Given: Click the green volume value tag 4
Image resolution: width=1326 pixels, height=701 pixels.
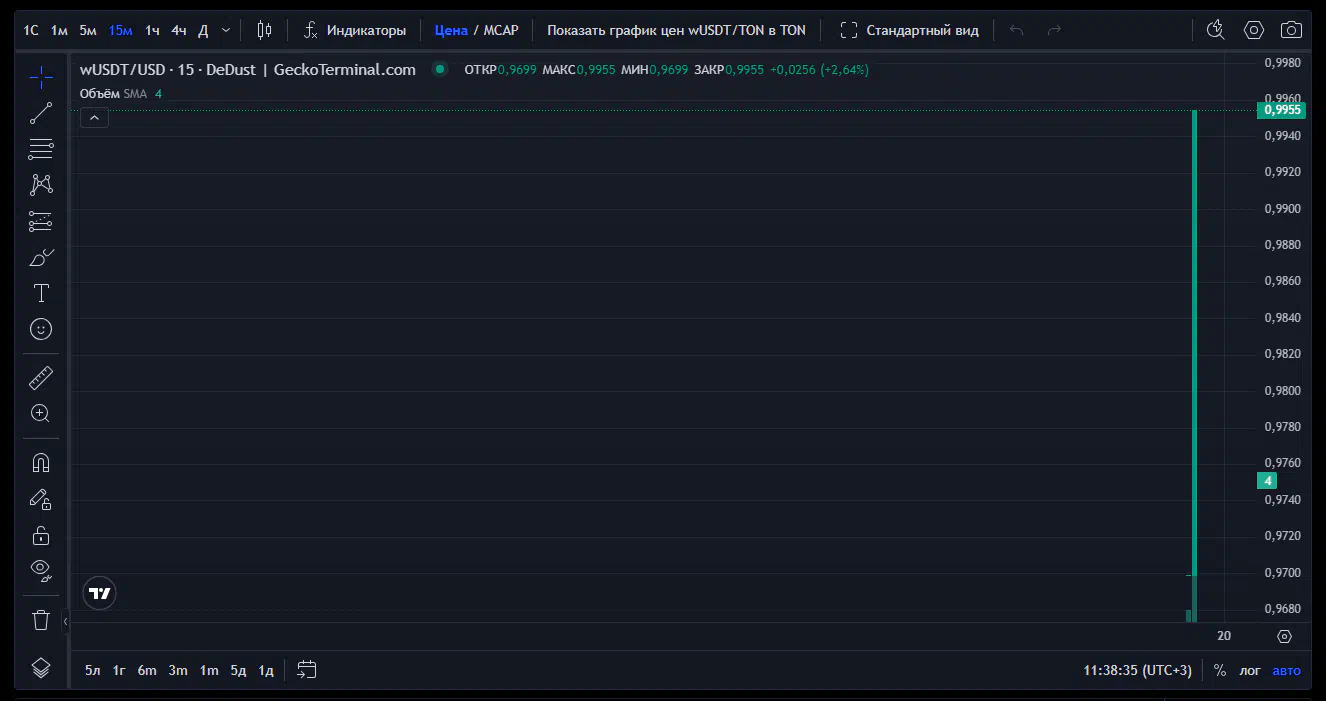Looking at the screenshot, I should click(x=1267, y=481).
